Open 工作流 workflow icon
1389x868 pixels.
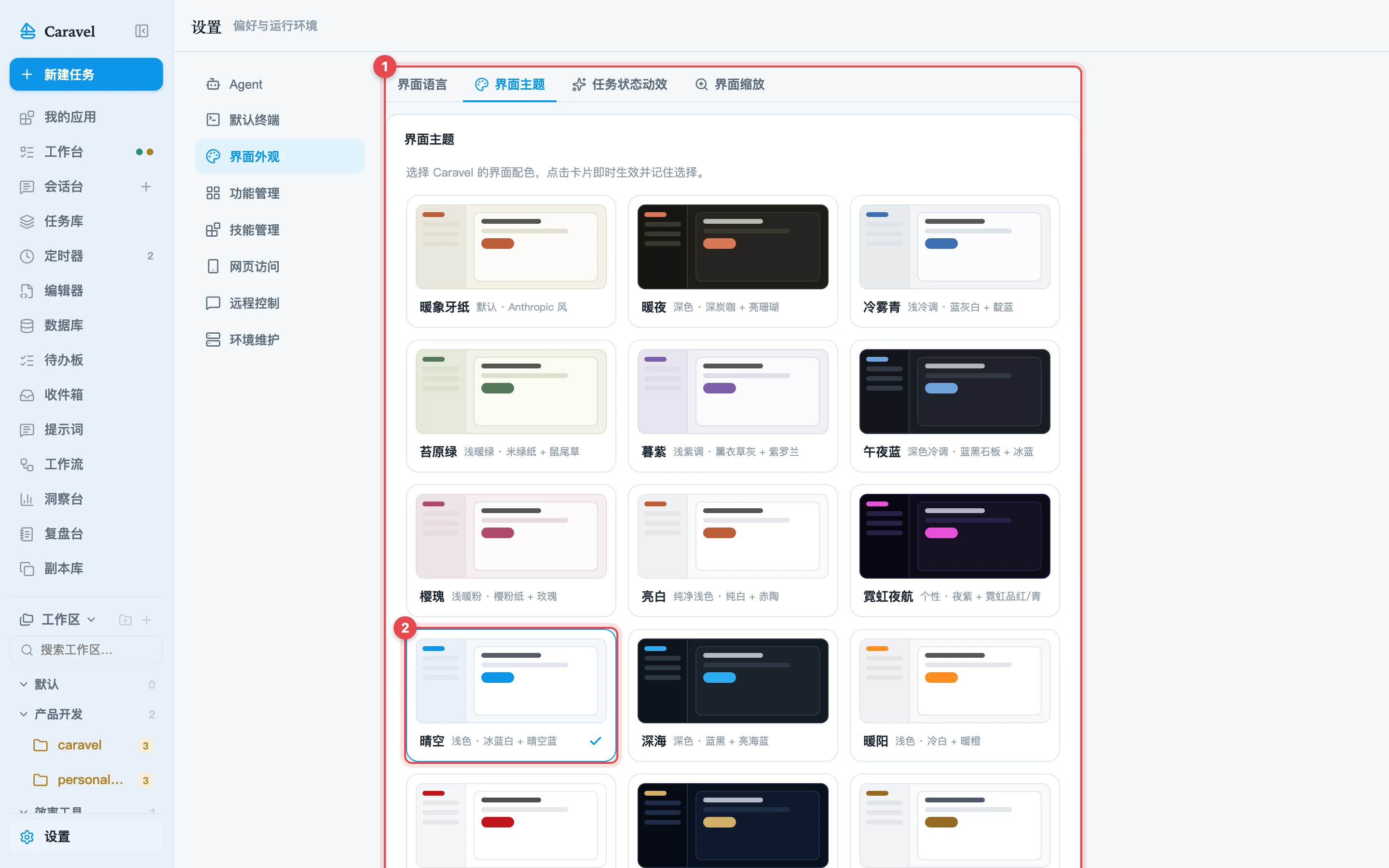27,464
